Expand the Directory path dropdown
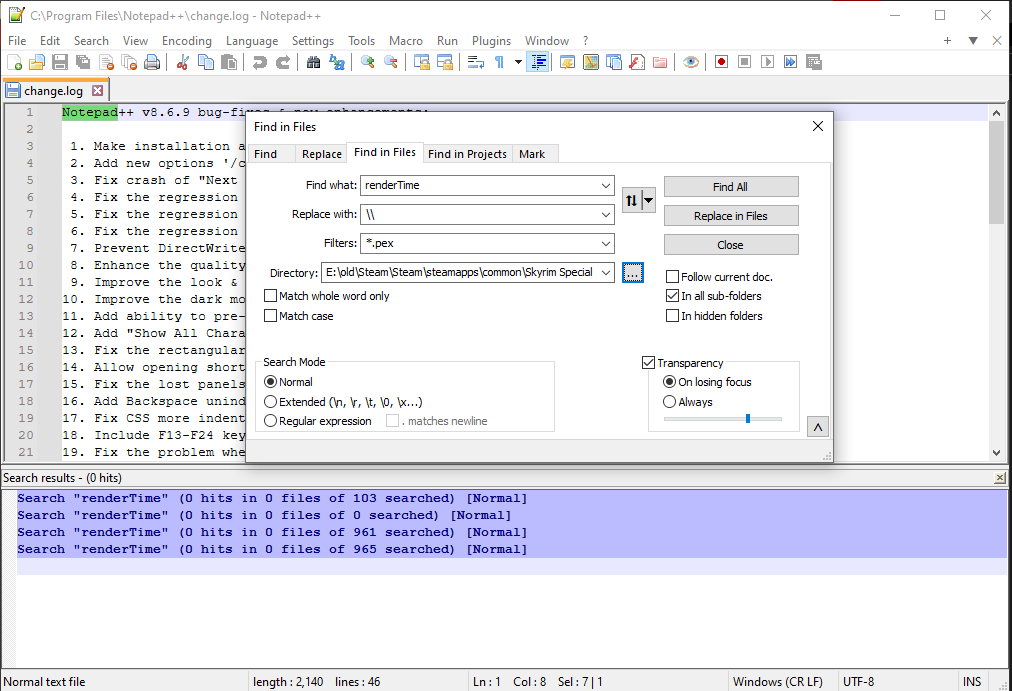 tap(605, 272)
